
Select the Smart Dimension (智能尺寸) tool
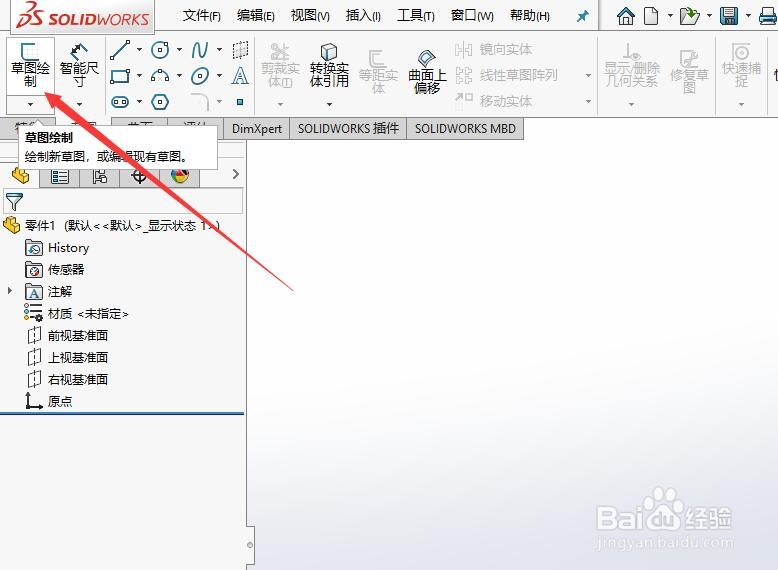79,65
